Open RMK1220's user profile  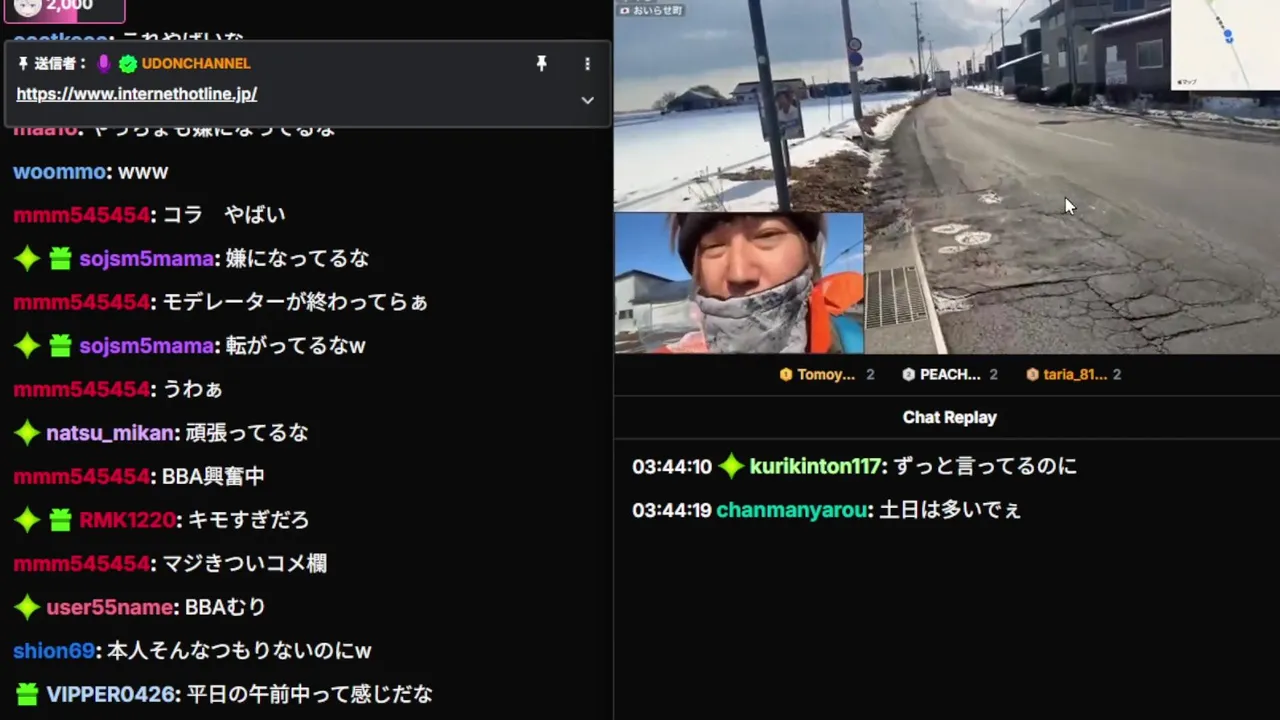click(x=128, y=520)
